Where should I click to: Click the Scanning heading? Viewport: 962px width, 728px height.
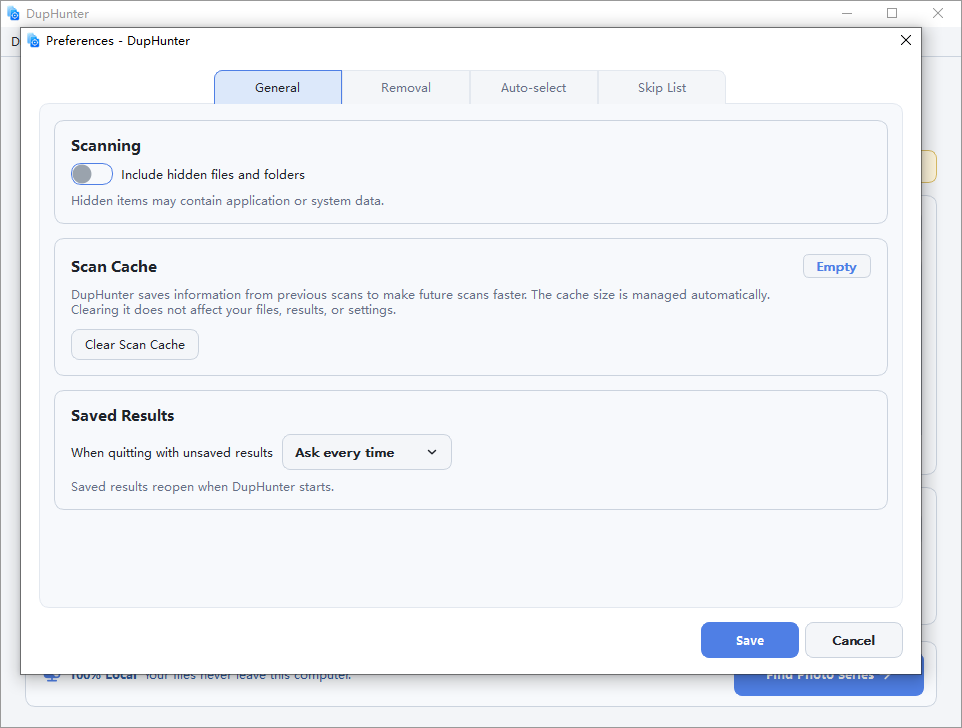tap(106, 146)
